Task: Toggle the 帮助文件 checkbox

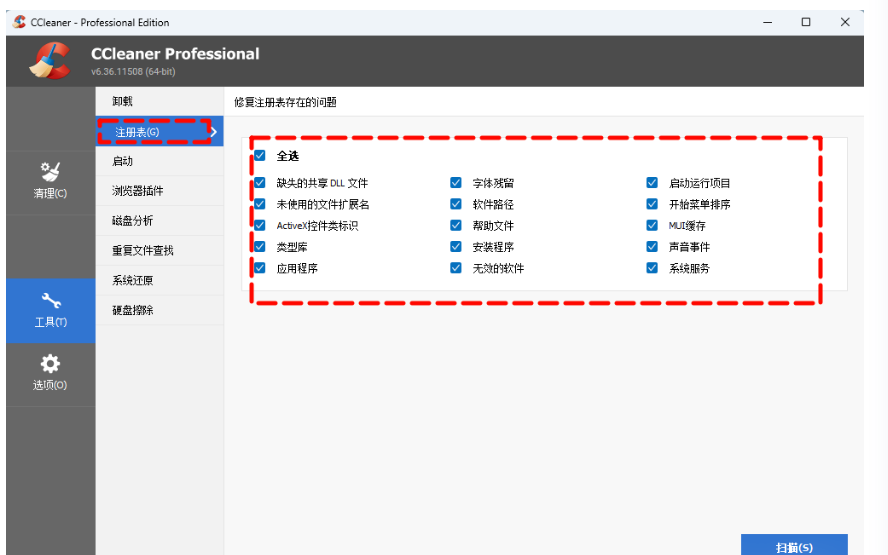Action: [456, 225]
